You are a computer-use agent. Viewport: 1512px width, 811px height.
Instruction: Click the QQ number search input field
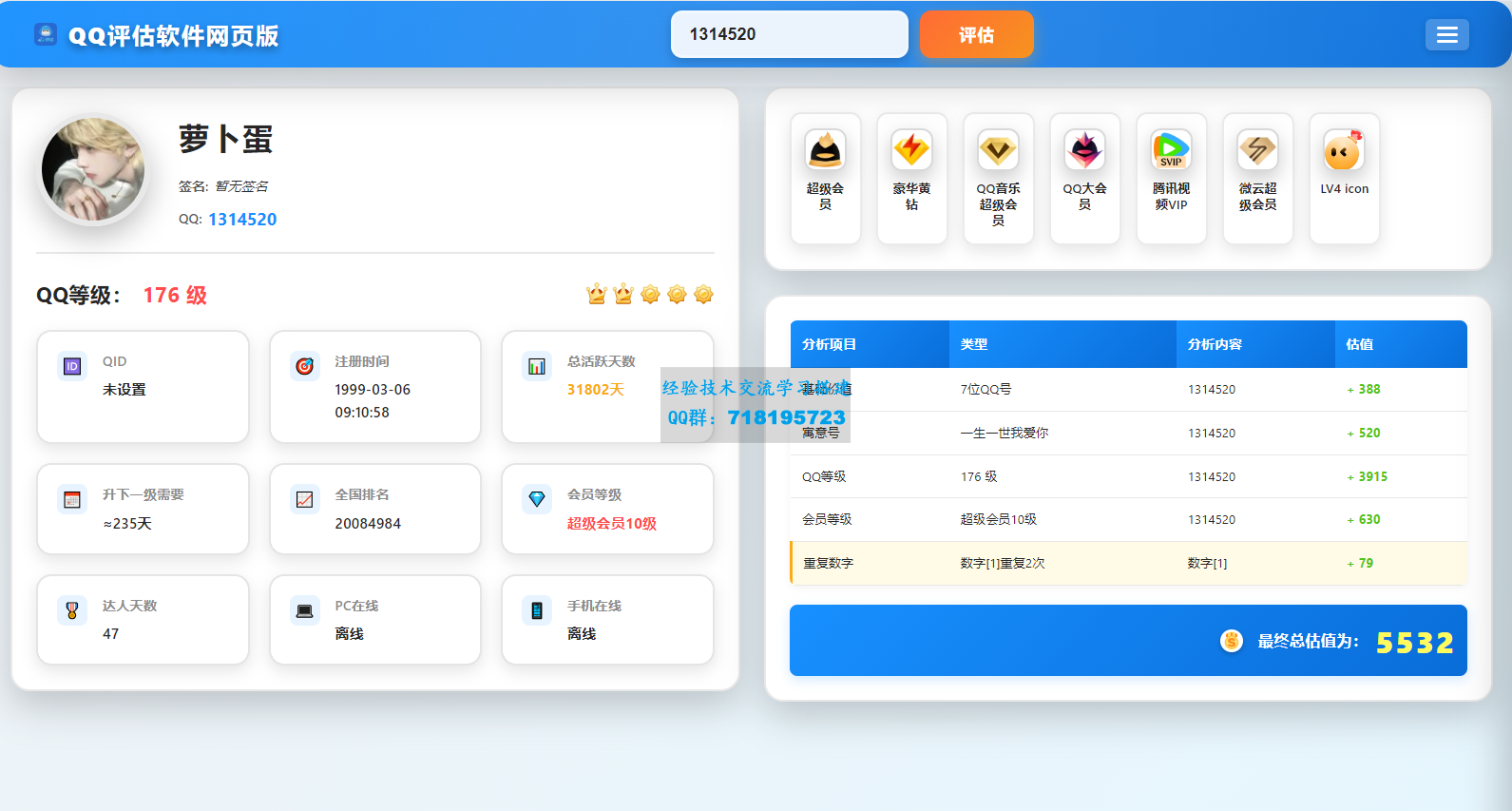789,34
